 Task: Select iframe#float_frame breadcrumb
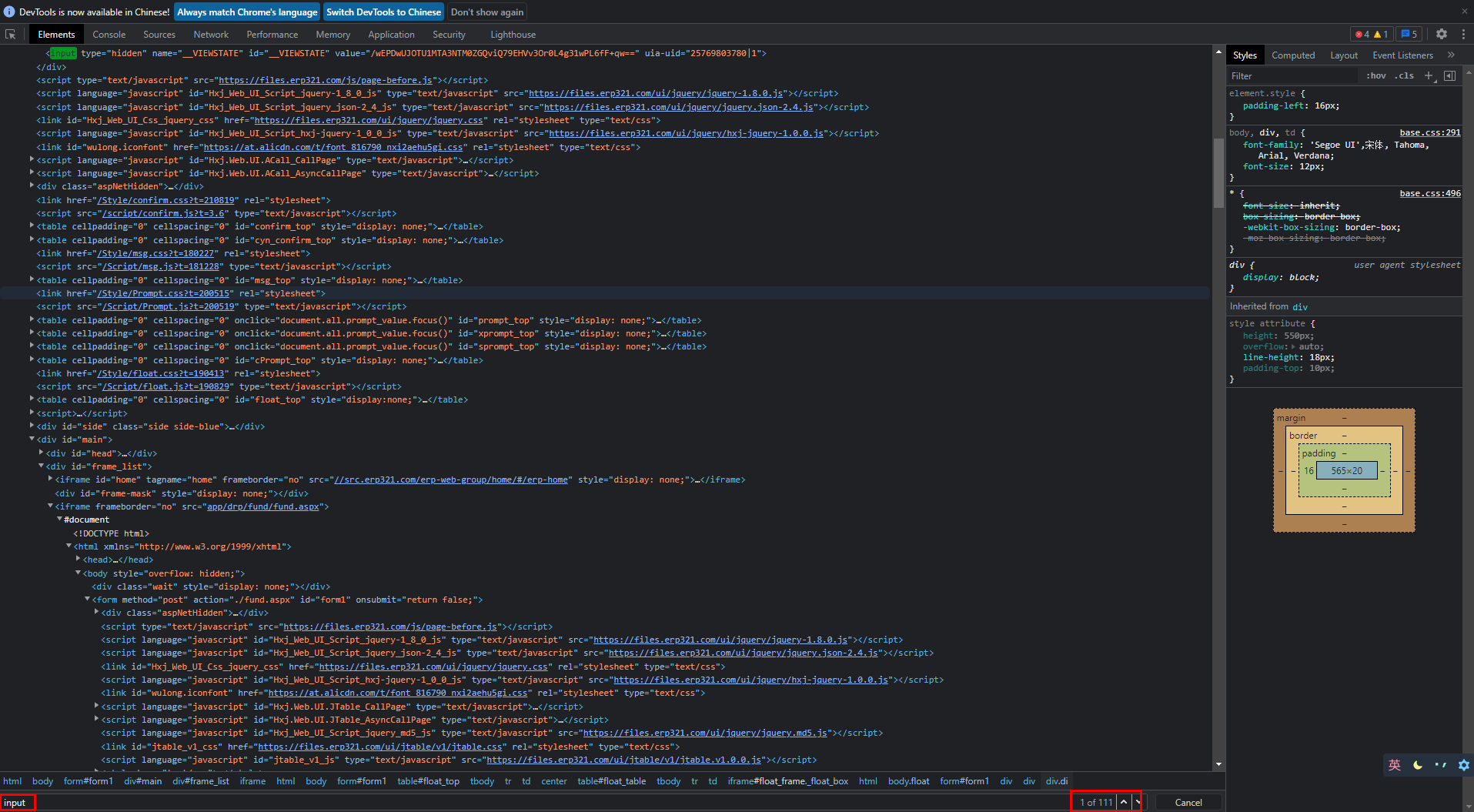coord(788,781)
